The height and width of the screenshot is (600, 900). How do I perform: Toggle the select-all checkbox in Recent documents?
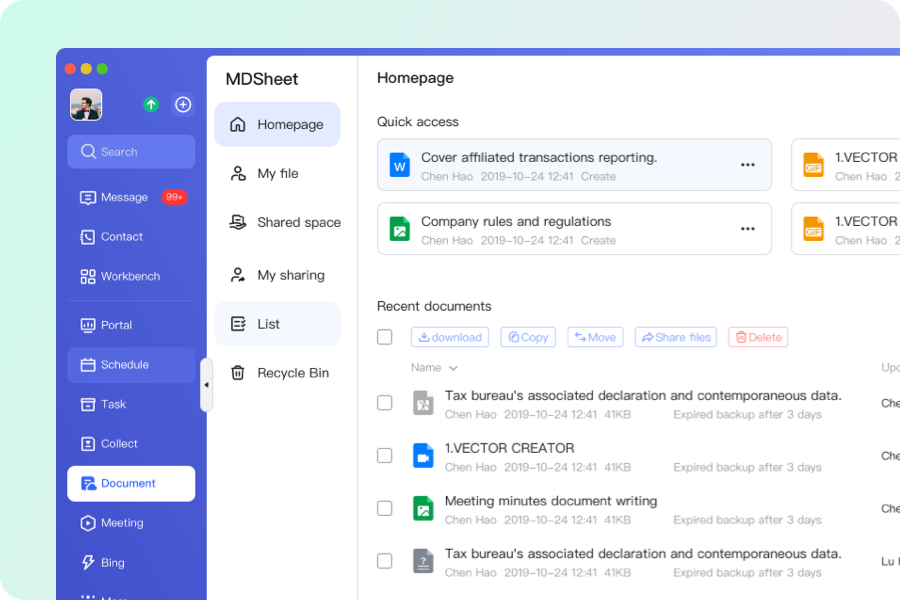385,337
